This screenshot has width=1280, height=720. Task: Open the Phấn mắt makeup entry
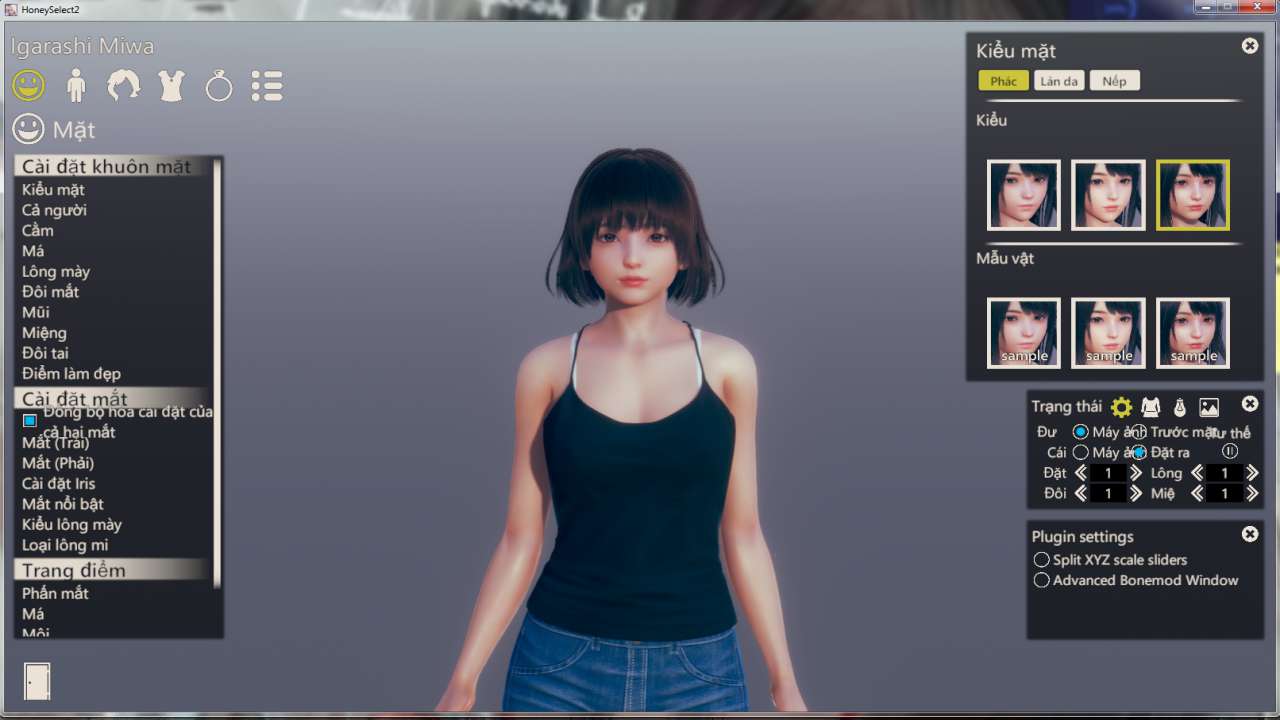point(55,593)
